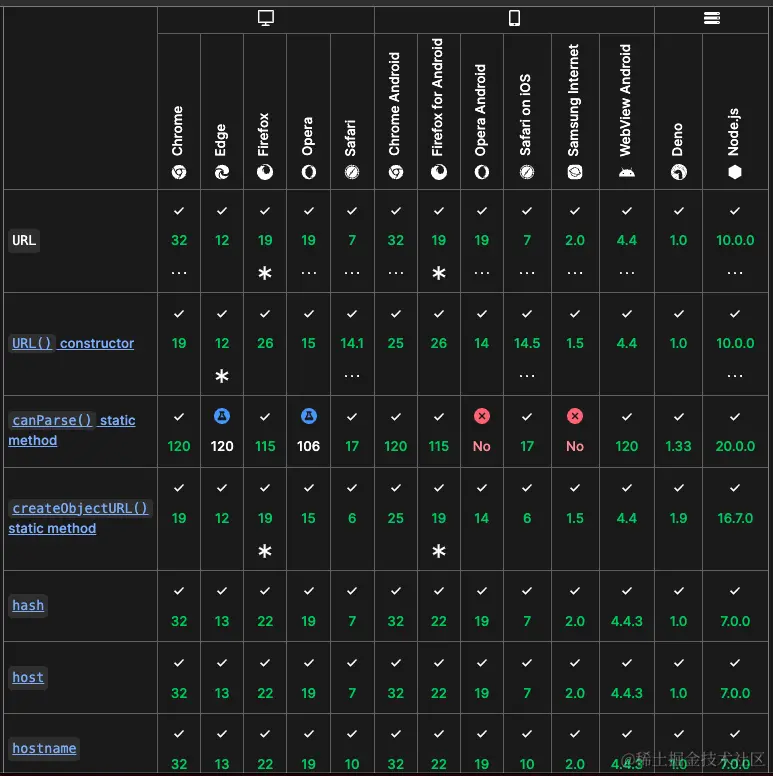Viewport: 773px width, 776px height.
Task: Click the 115 Firefox value in canParse row
Action: (265, 446)
